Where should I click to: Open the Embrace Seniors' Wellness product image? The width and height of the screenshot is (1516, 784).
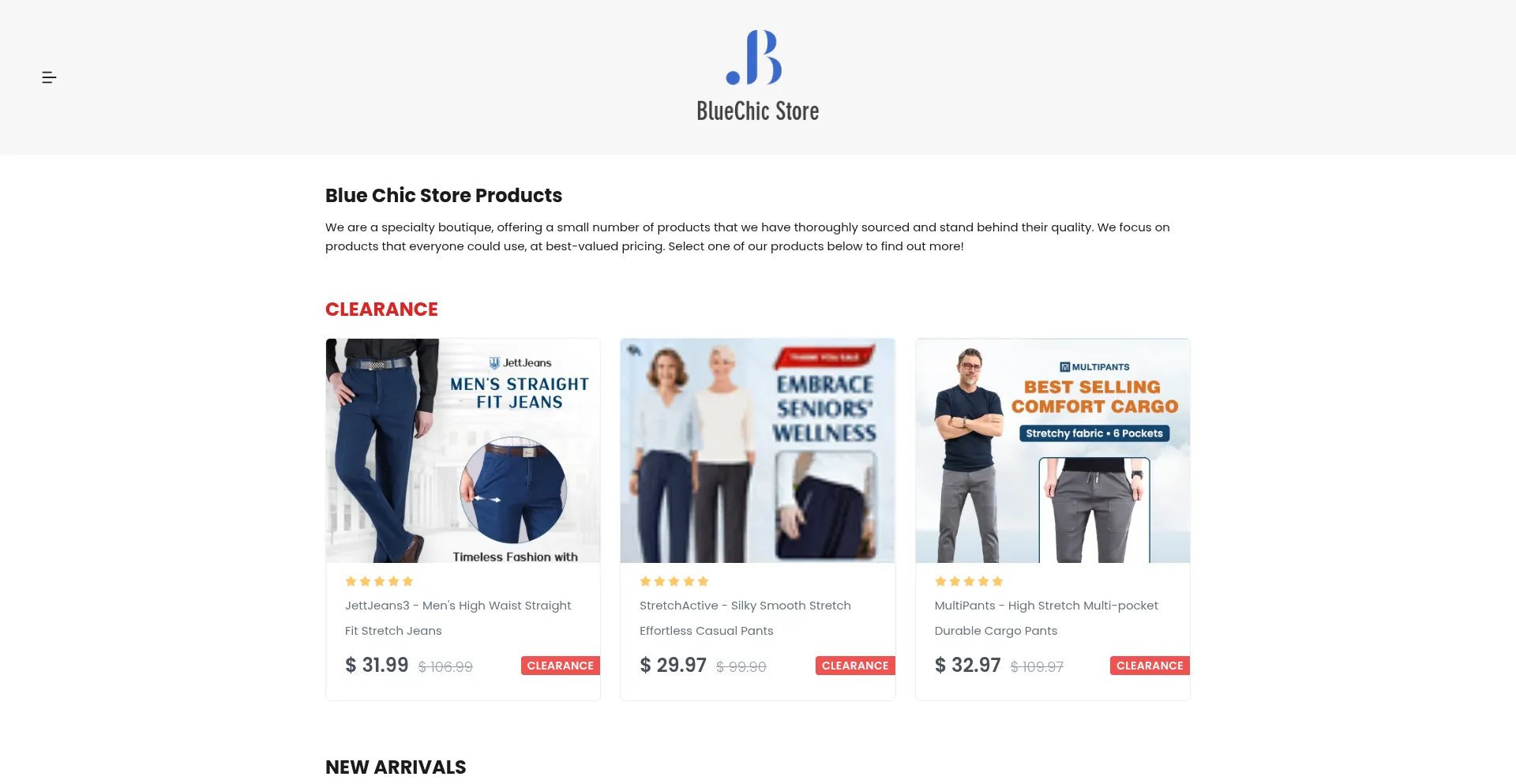[x=757, y=451]
